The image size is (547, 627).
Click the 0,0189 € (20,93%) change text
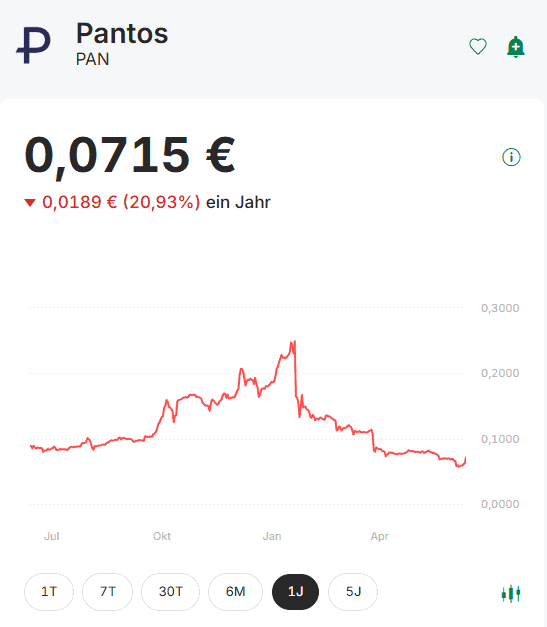pyautogui.click(x=121, y=202)
